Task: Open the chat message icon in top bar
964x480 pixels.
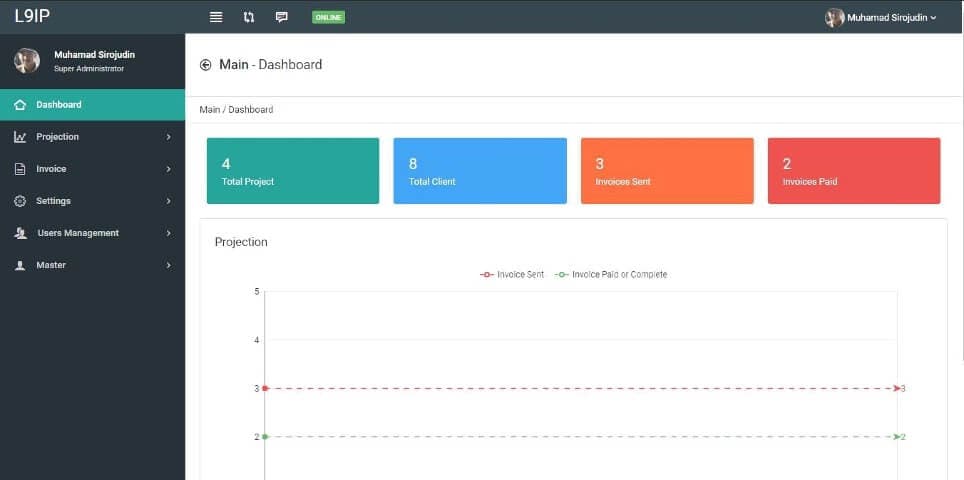Action: pos(282,17)
